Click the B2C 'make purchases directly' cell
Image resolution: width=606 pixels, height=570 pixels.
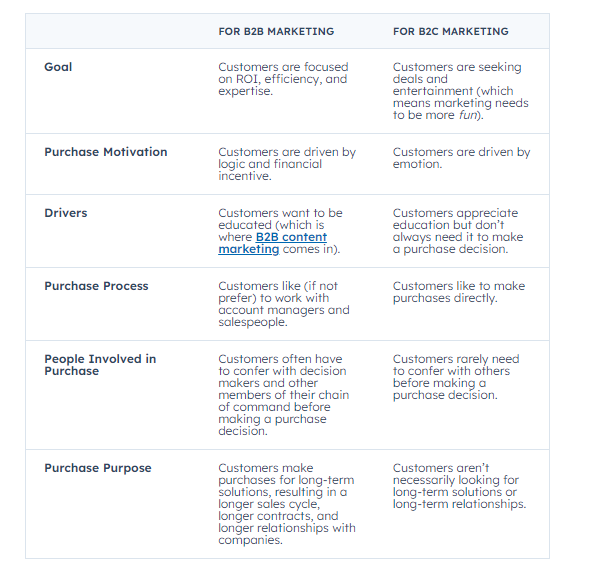tap(459, 292)
